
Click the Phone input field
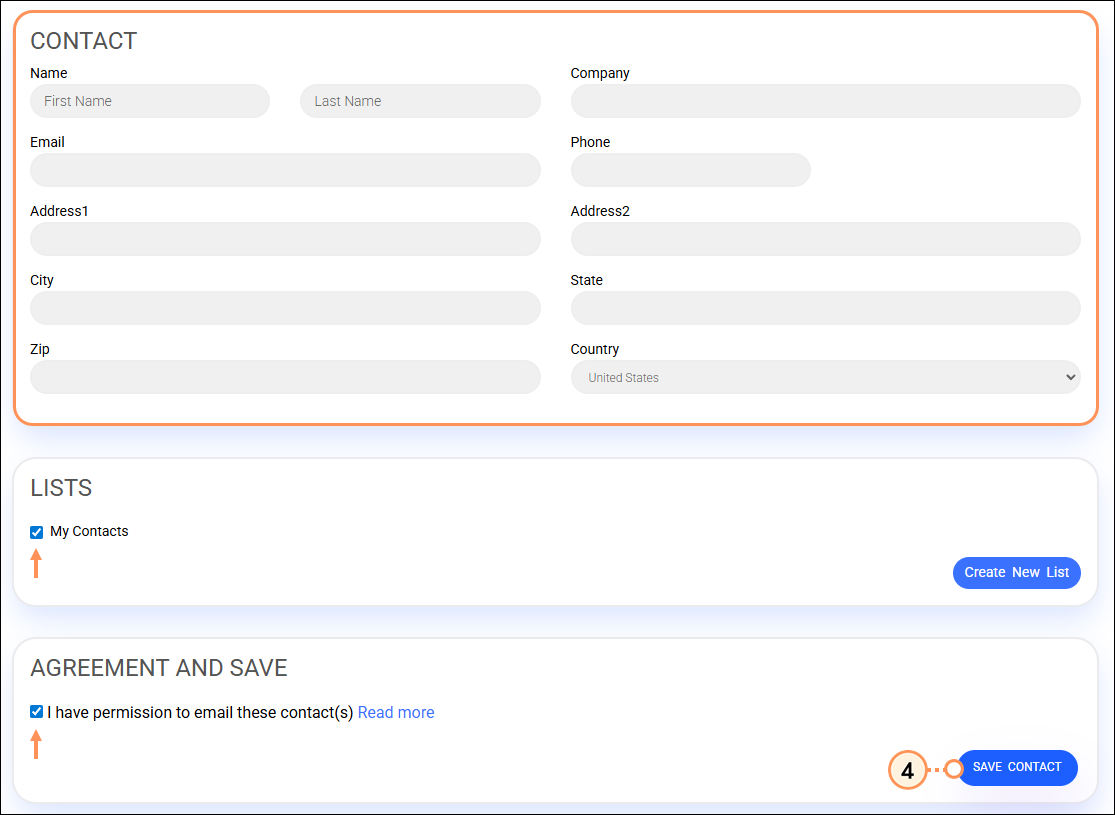690,170
